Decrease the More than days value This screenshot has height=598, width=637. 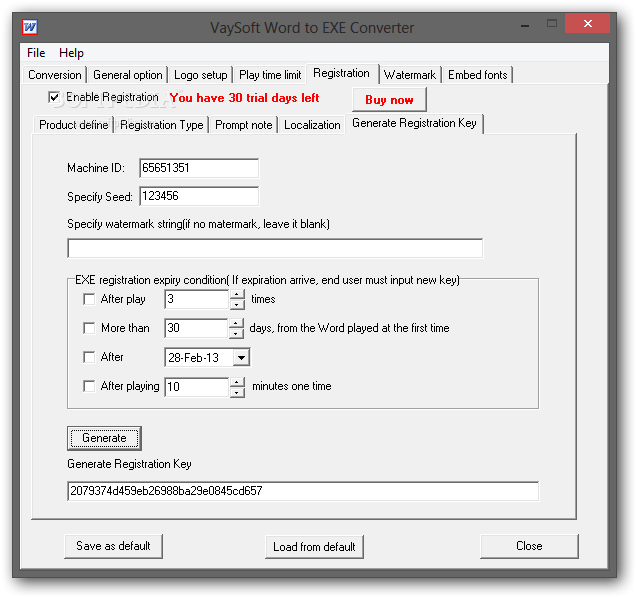click(236, 333)
